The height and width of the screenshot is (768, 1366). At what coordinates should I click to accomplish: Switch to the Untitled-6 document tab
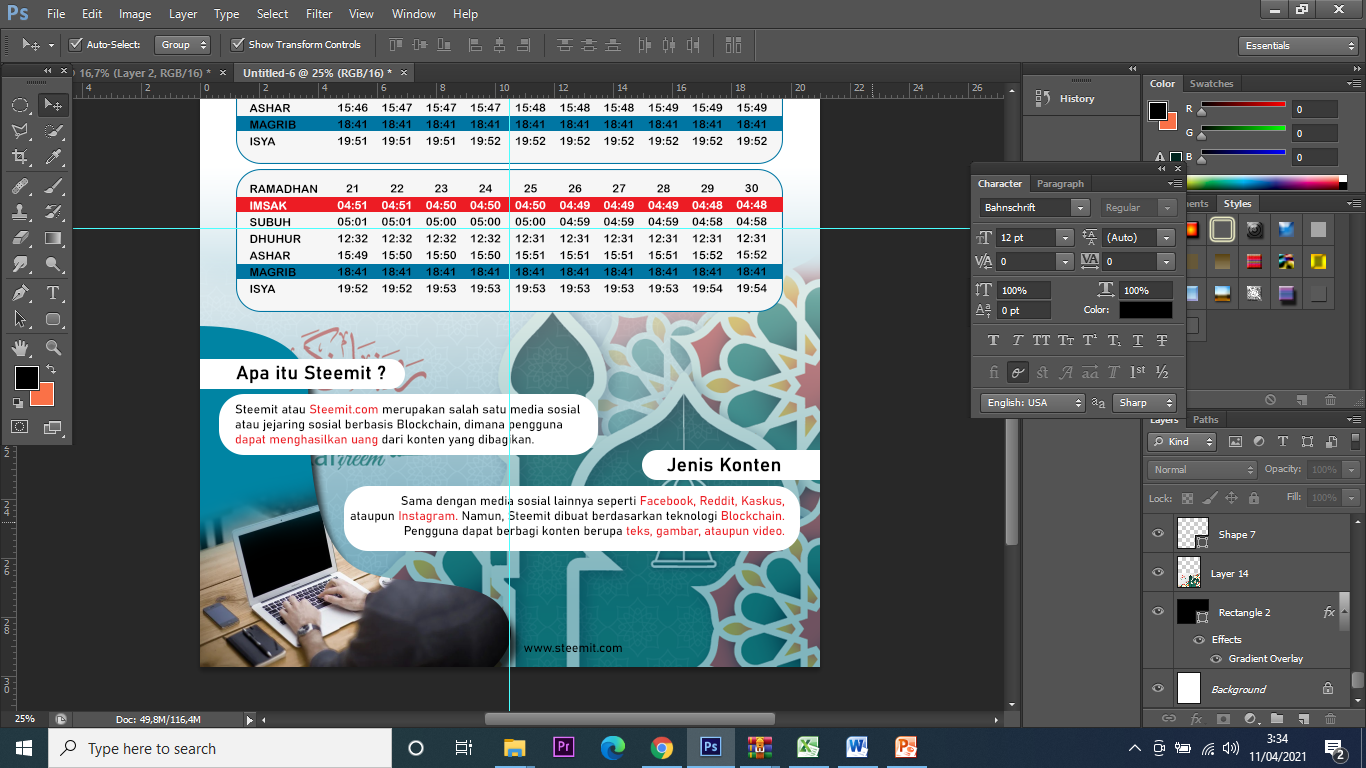[x=318, y=73]
